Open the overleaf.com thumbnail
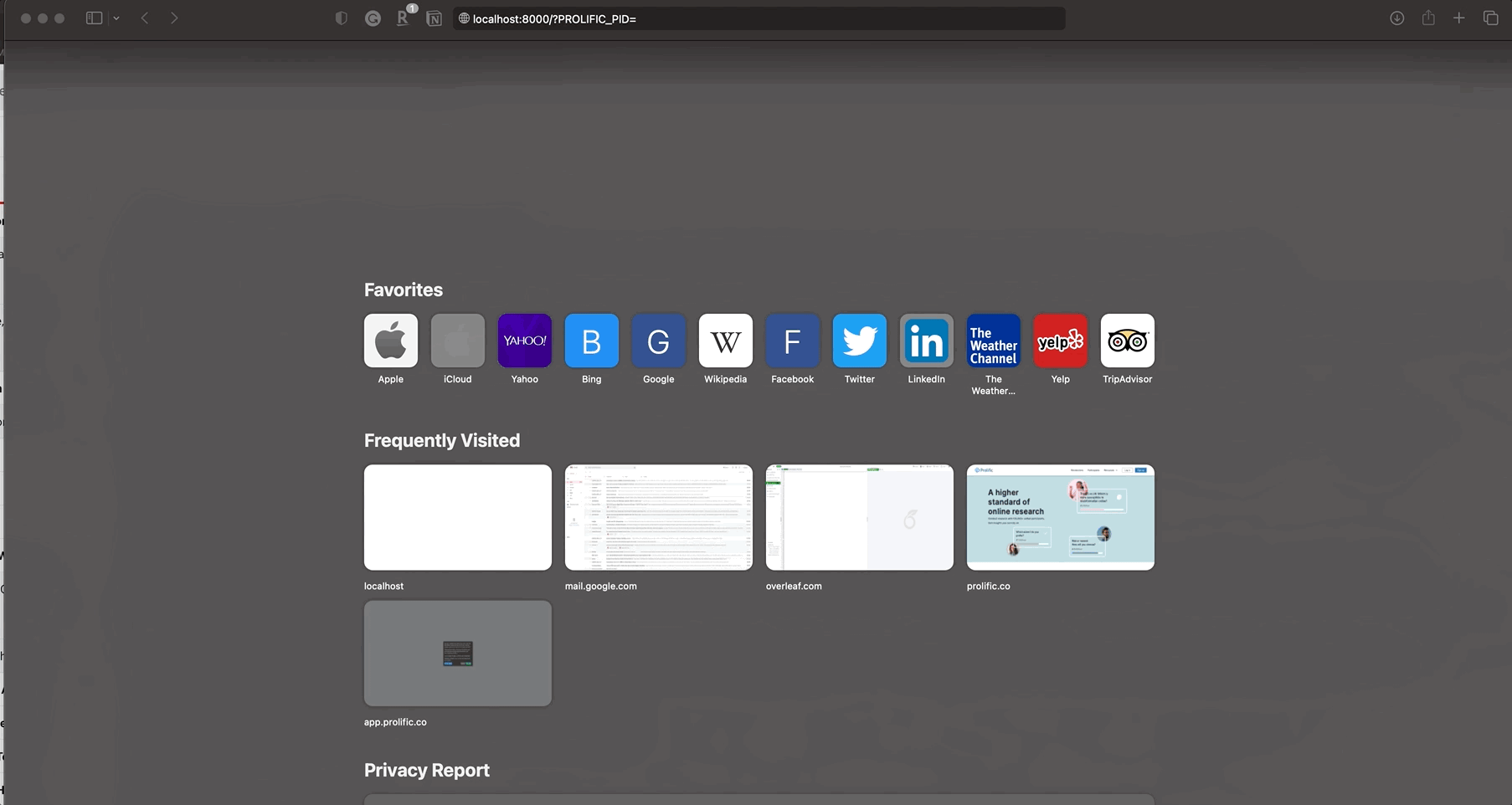This screenshot has width=1512, height=805. (860, 518)
